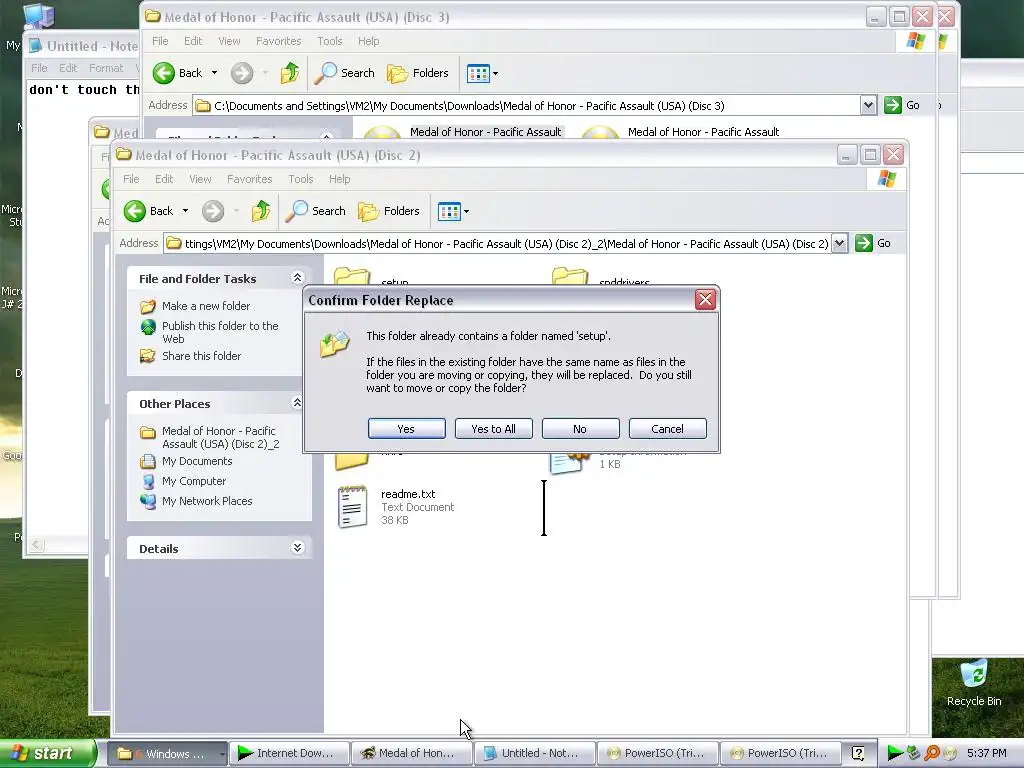Expand address bar dropdown in Disc 2 window

coord(839,244)
